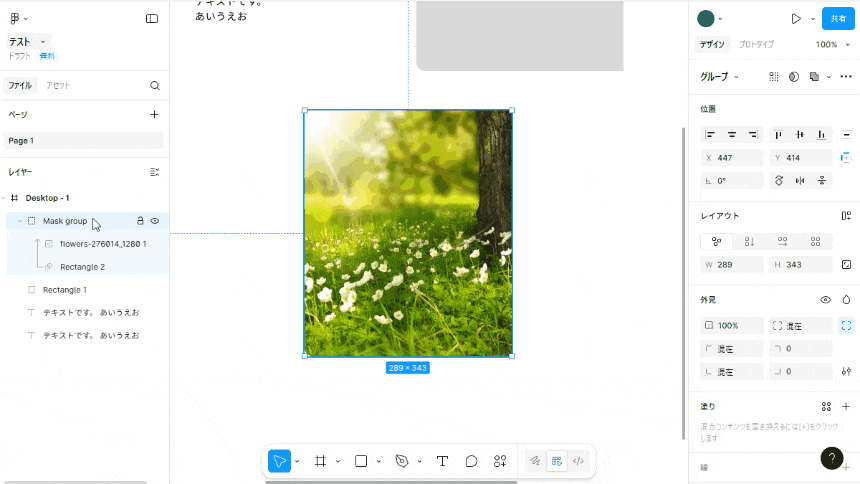Open the Figma main menu dropdown
The image size is (860, 484).
coord(18,18)
